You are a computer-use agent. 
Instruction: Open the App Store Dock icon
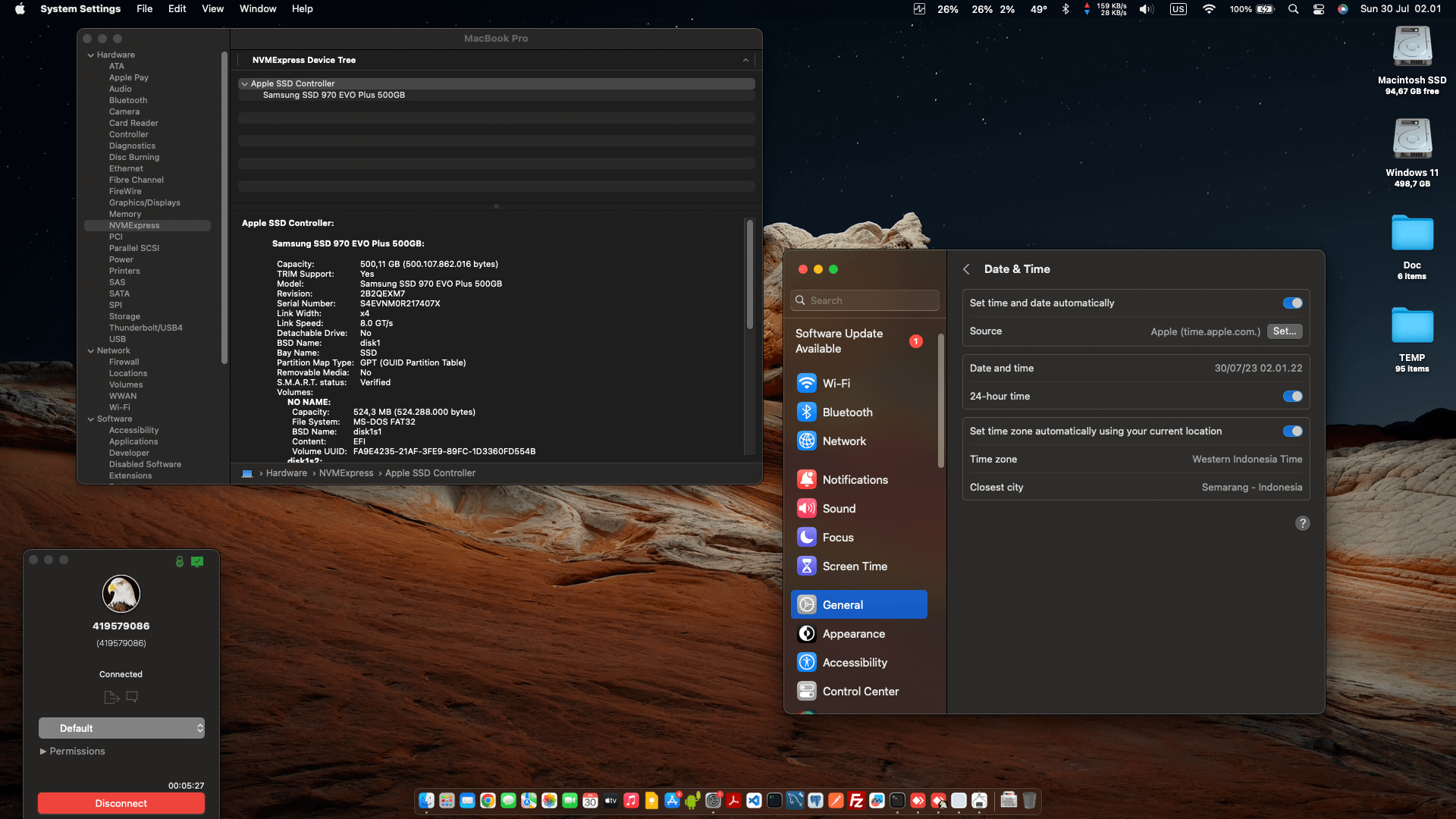coord(672,801)
